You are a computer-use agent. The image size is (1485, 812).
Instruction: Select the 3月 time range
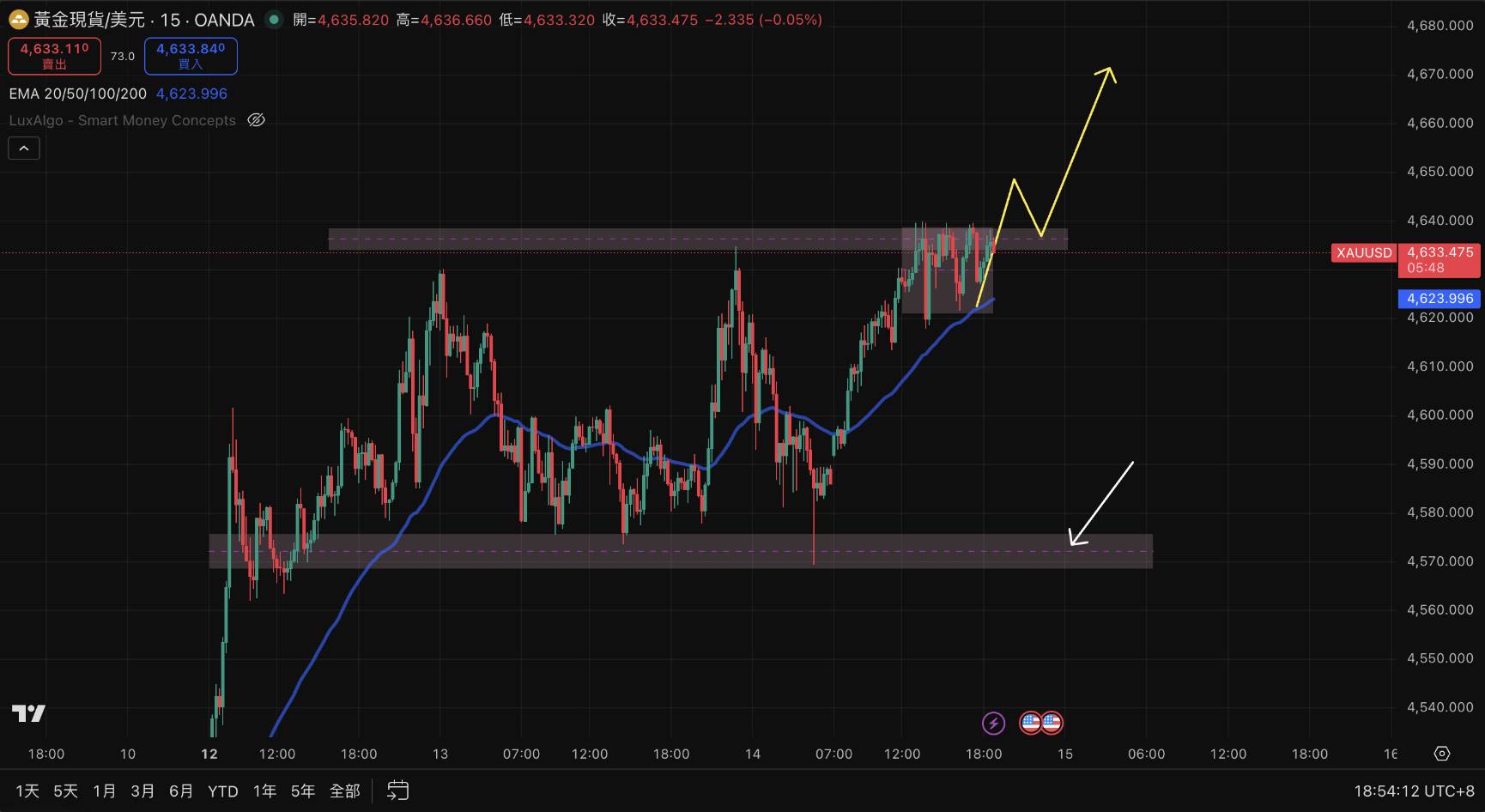tap(142, 791)
